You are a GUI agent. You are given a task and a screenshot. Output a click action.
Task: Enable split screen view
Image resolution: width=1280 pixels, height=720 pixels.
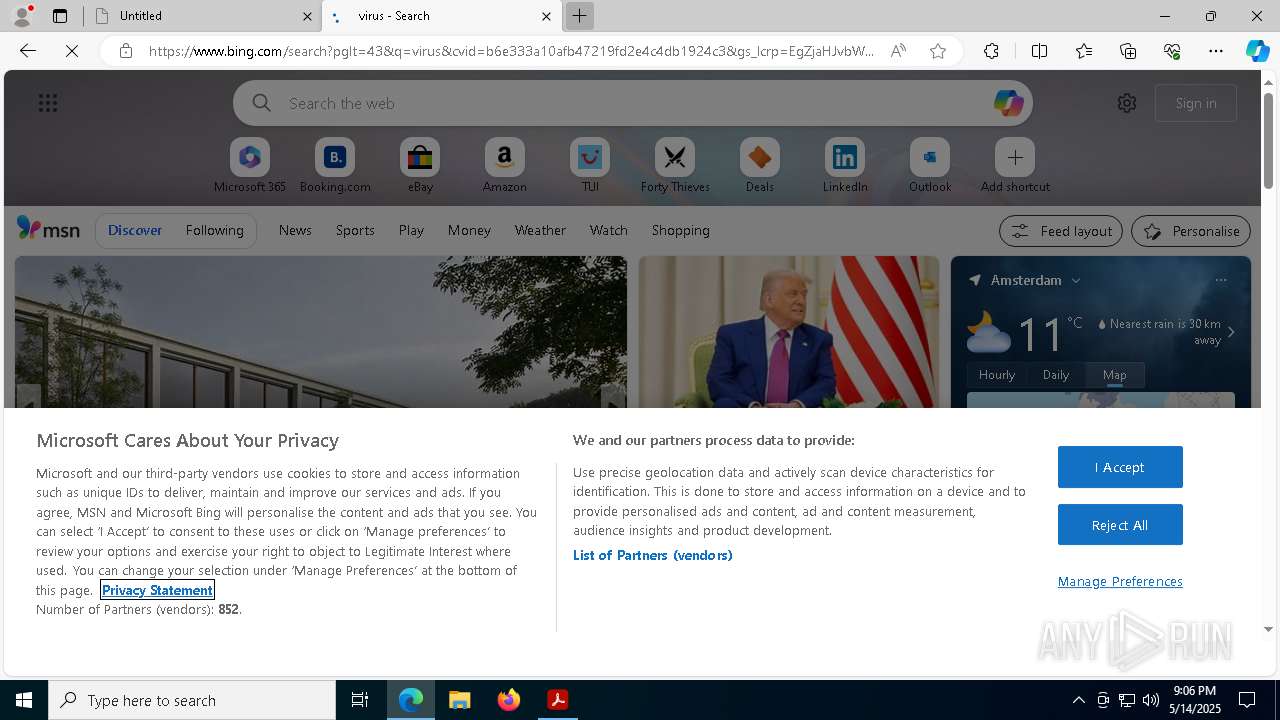1039,51
